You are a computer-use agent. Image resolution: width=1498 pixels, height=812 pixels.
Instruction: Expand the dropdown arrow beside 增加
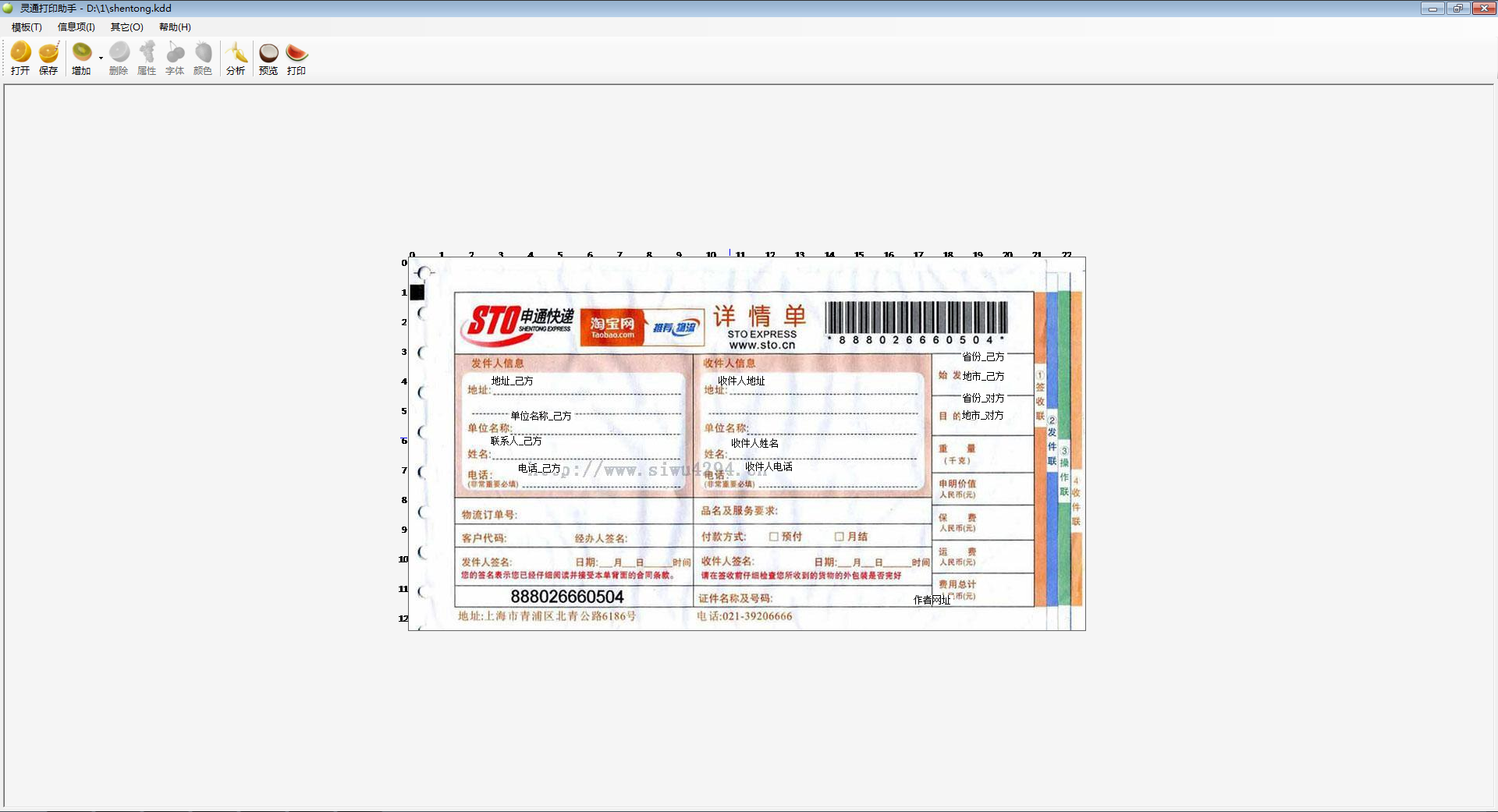(x=101, y=59)
